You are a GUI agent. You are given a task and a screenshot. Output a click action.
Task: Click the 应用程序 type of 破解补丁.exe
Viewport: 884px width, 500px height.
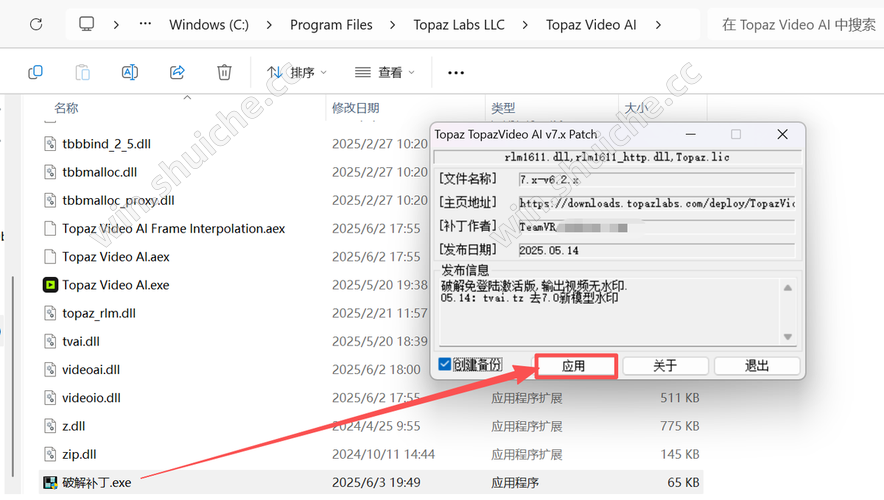(515, 483)
